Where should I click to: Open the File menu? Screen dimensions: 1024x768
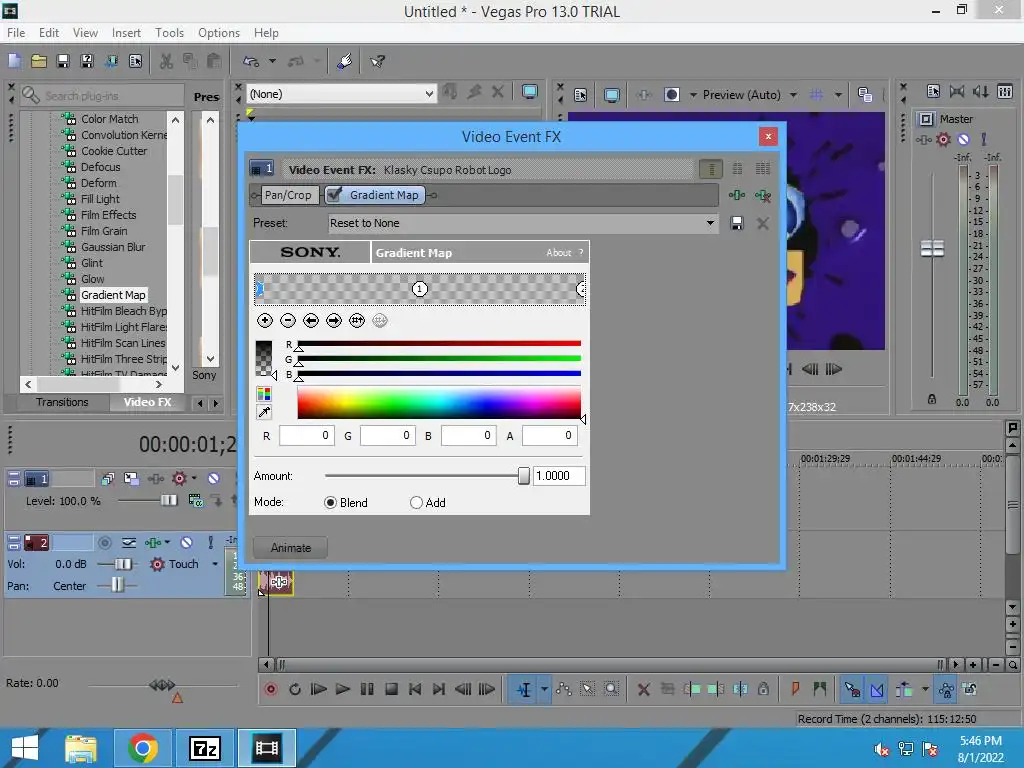16,33
